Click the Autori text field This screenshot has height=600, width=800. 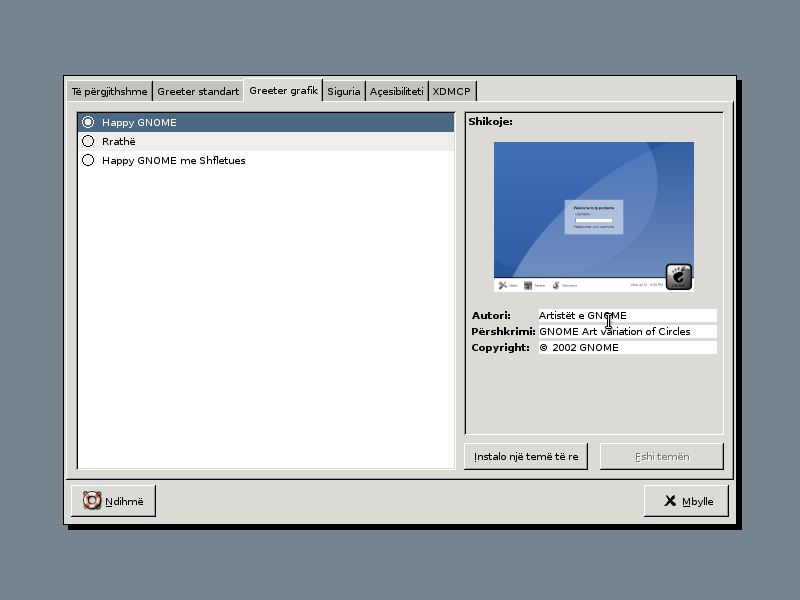(x=627, y=316)
